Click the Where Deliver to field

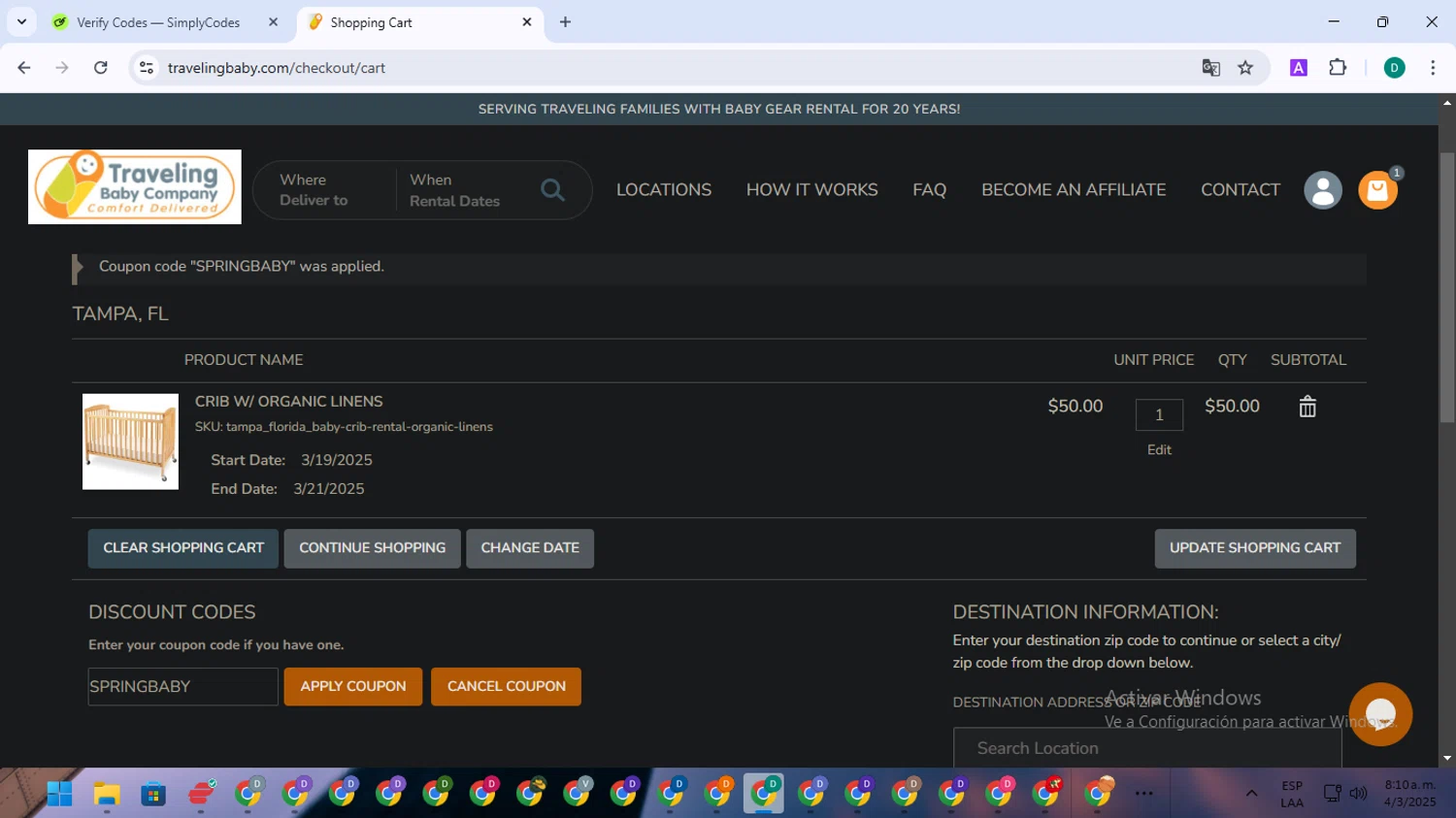point(324,190)
